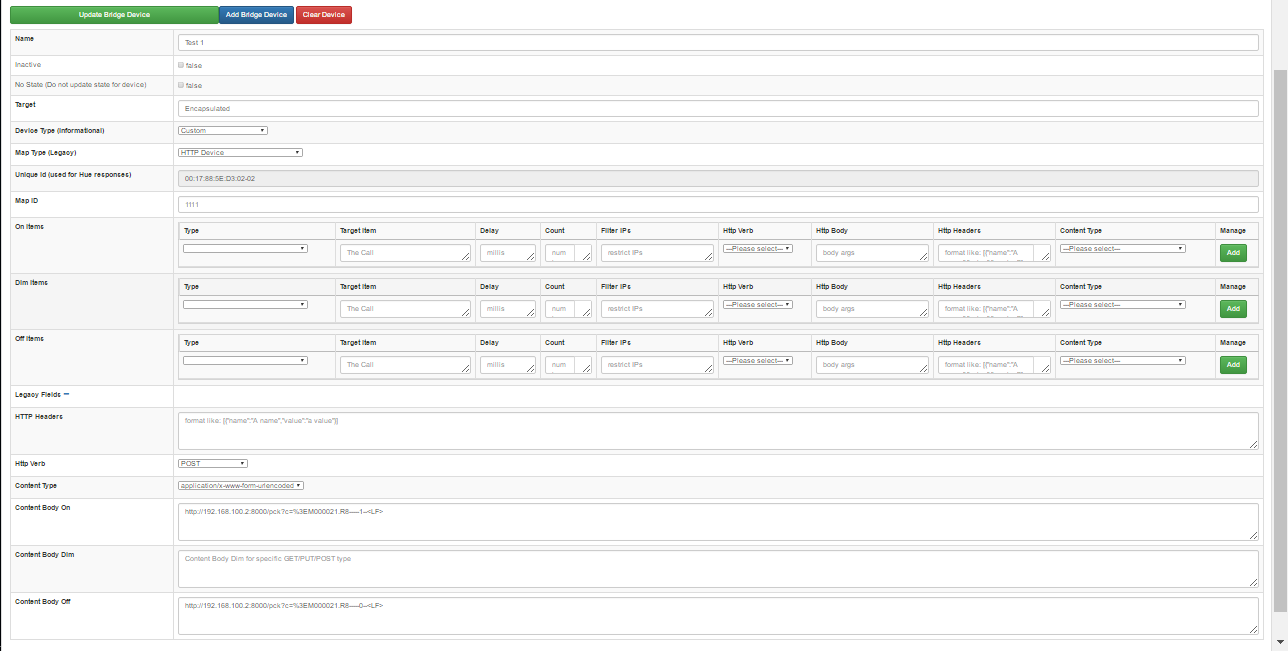Click the scrollbar down arrow
1288x651 pixels.
tap(1280, 641)
